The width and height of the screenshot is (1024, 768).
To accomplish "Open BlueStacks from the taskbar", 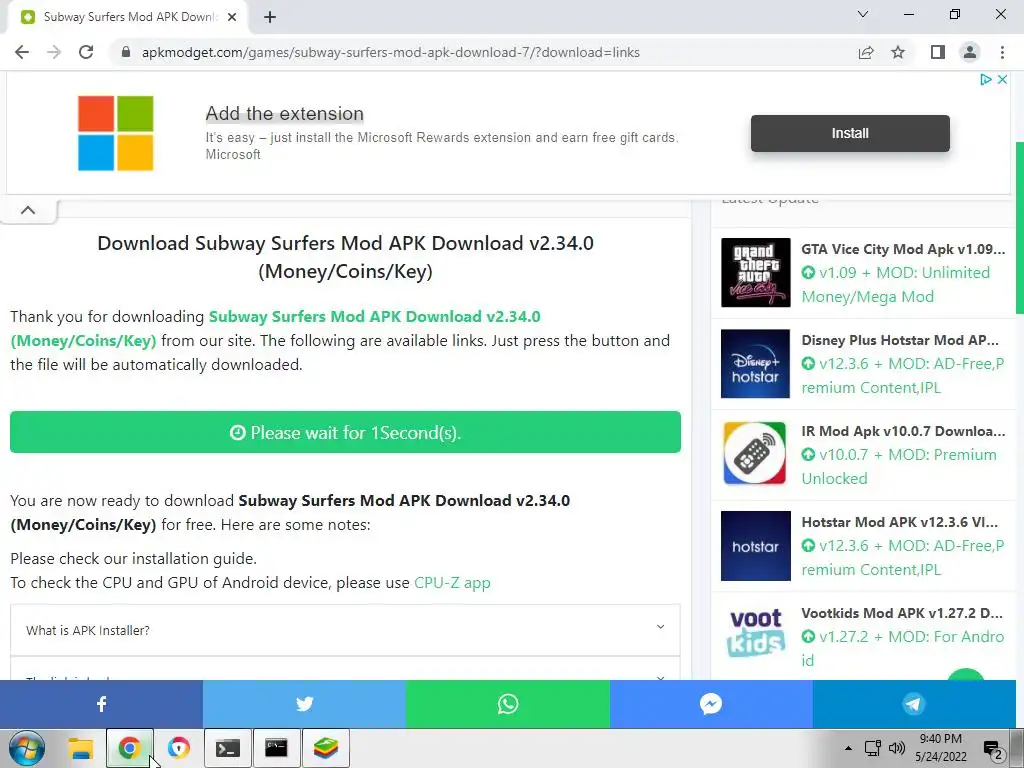I will [325, 748].
